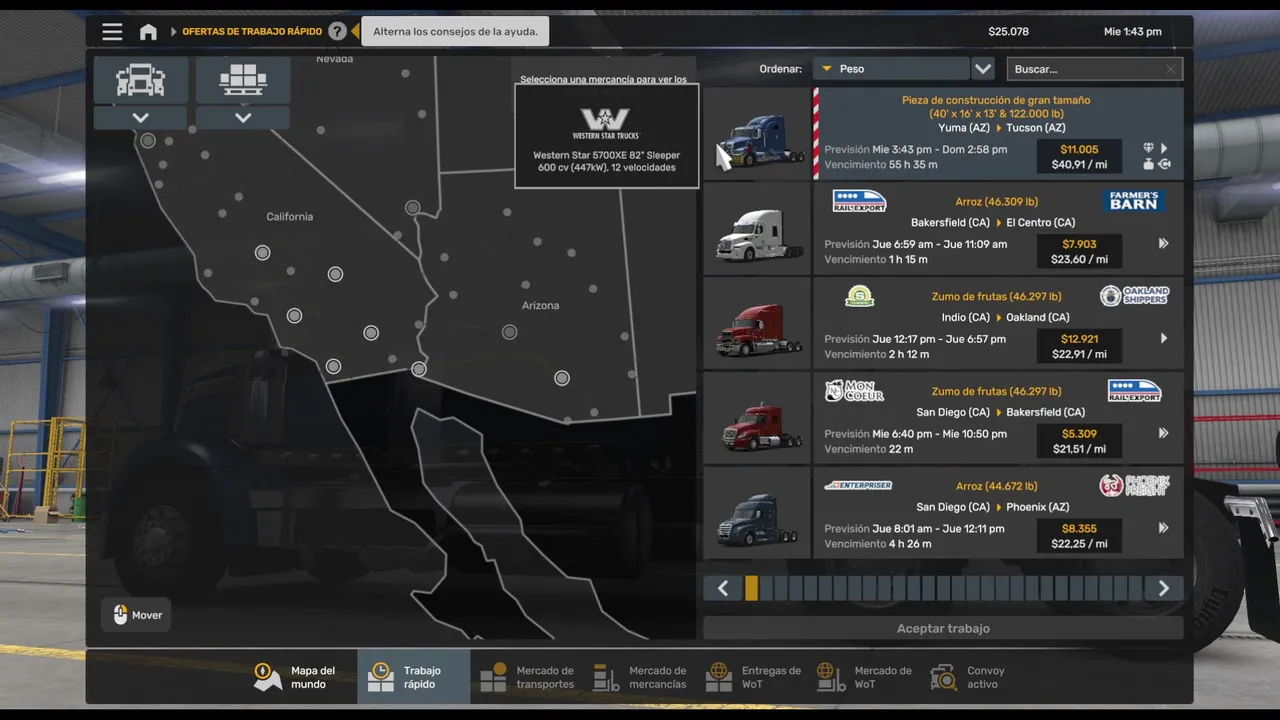Open Mercado de WoT tab
Screen dimensions: 1280x720
[865, 677]
